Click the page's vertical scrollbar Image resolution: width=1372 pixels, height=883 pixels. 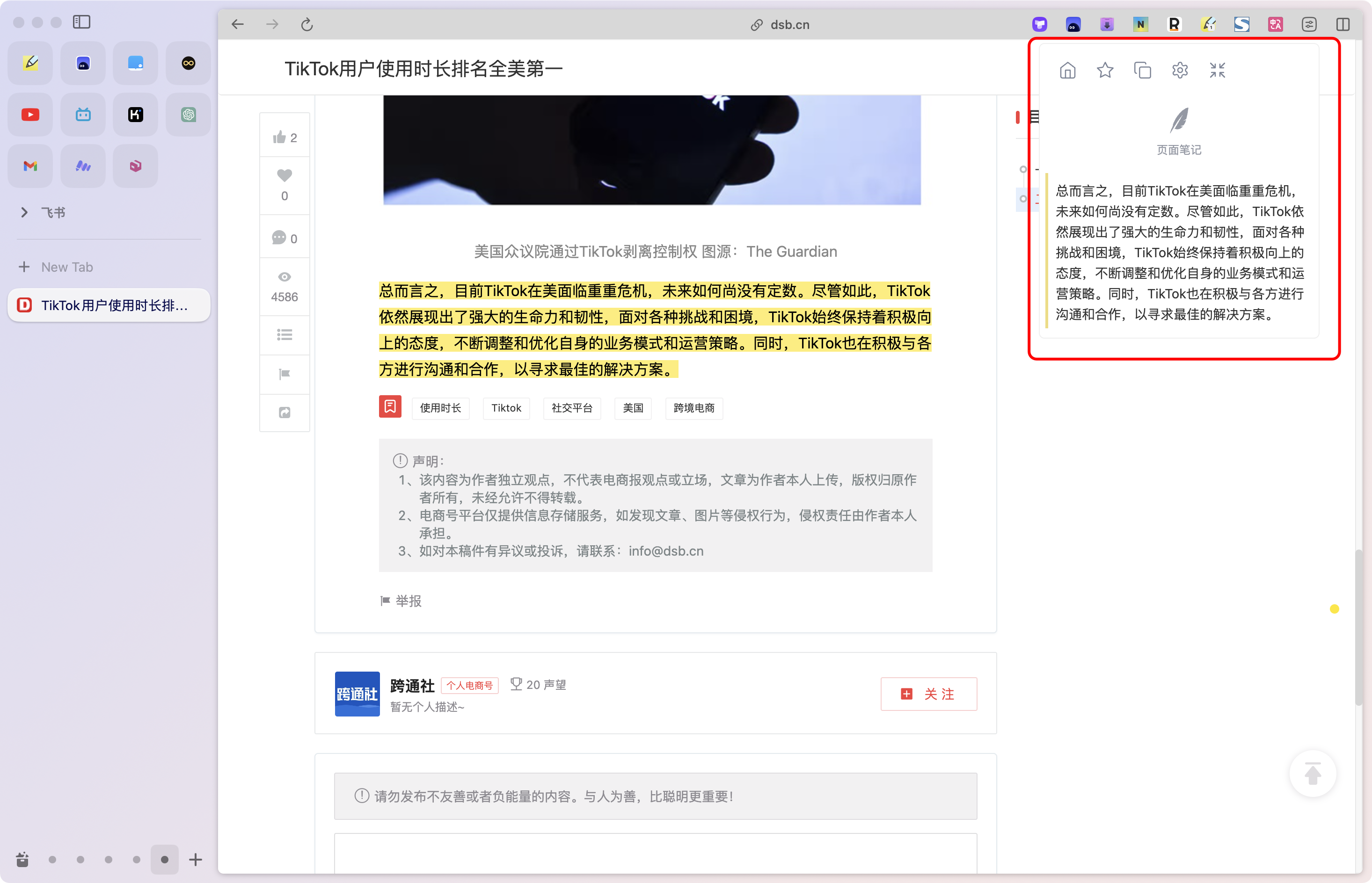click(x=1358, y=628)
